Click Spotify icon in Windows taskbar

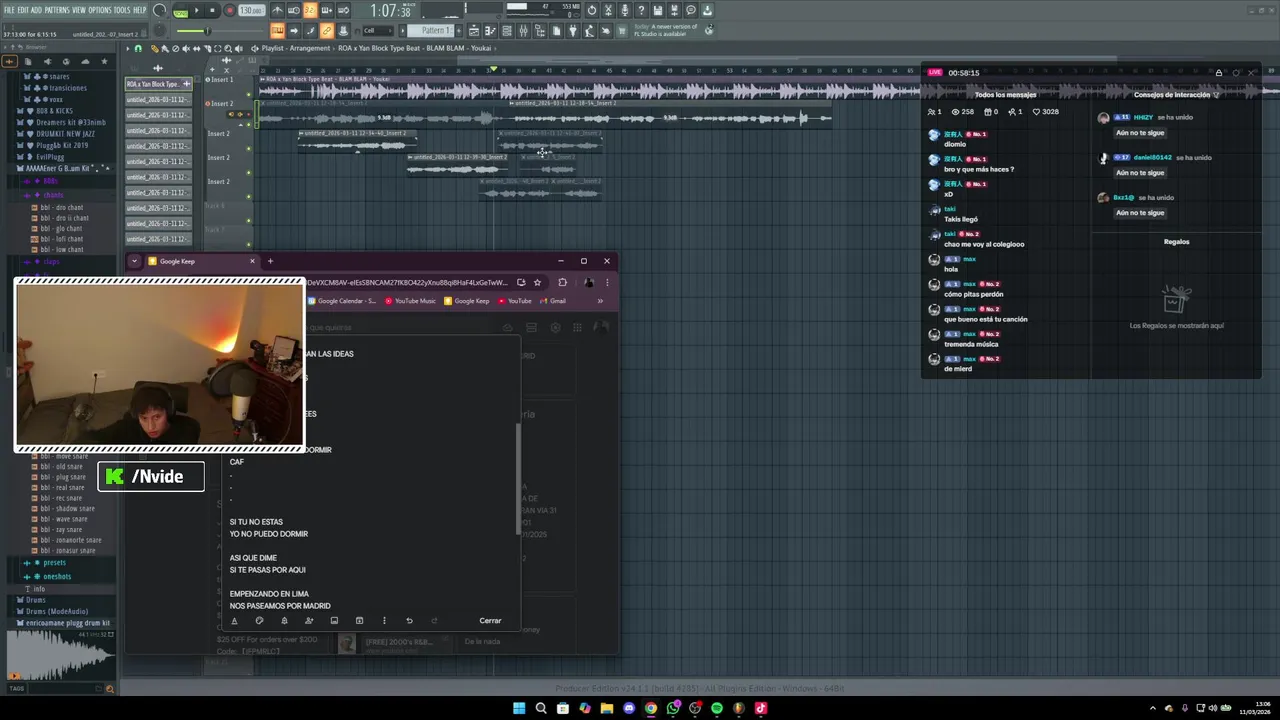pyautogui.click(x=717, y=708)
